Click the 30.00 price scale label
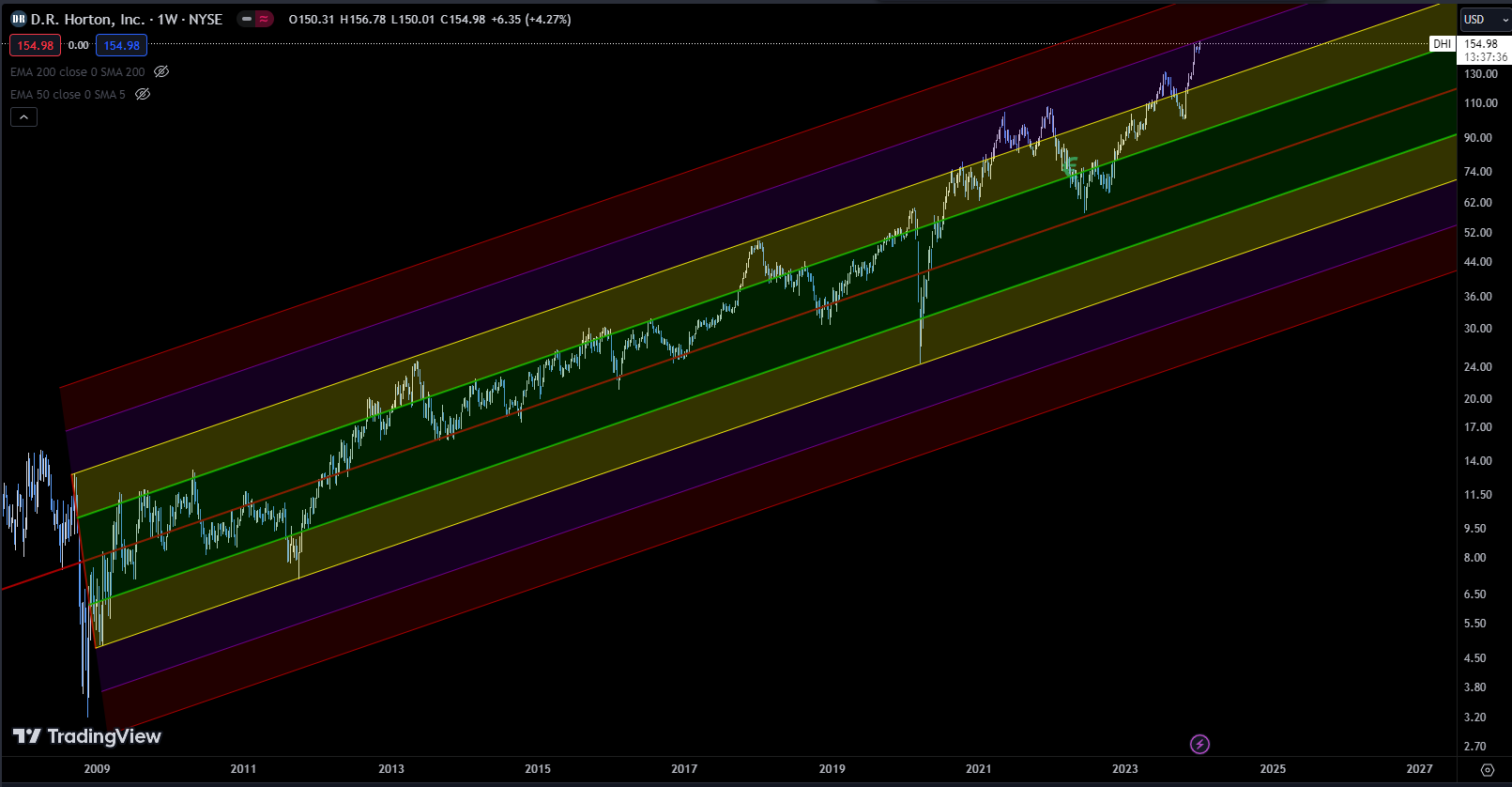The height and width of the screenshot is (787, 1512). click(1478, 329)
